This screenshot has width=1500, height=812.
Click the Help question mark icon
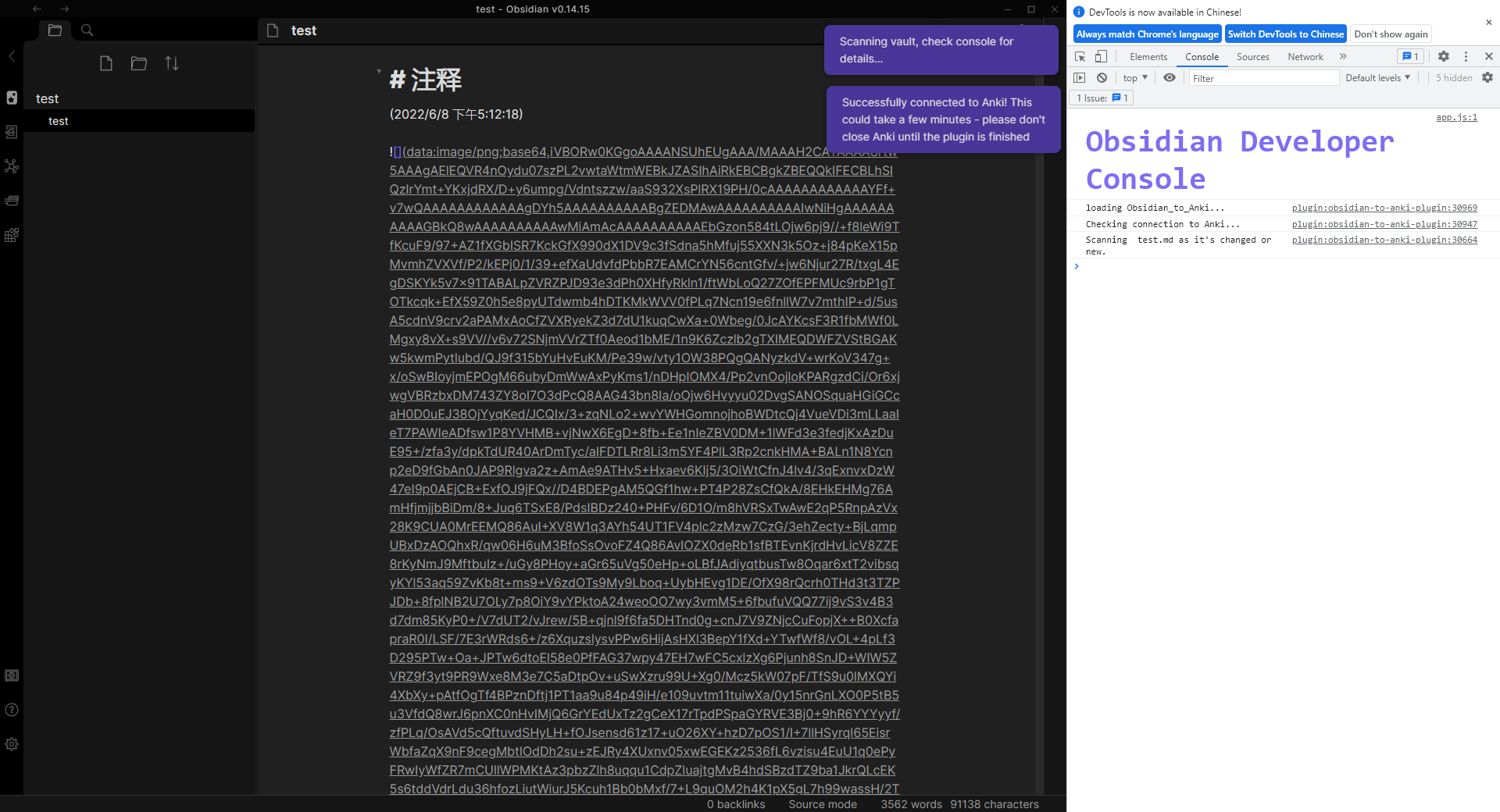[12, 710]
